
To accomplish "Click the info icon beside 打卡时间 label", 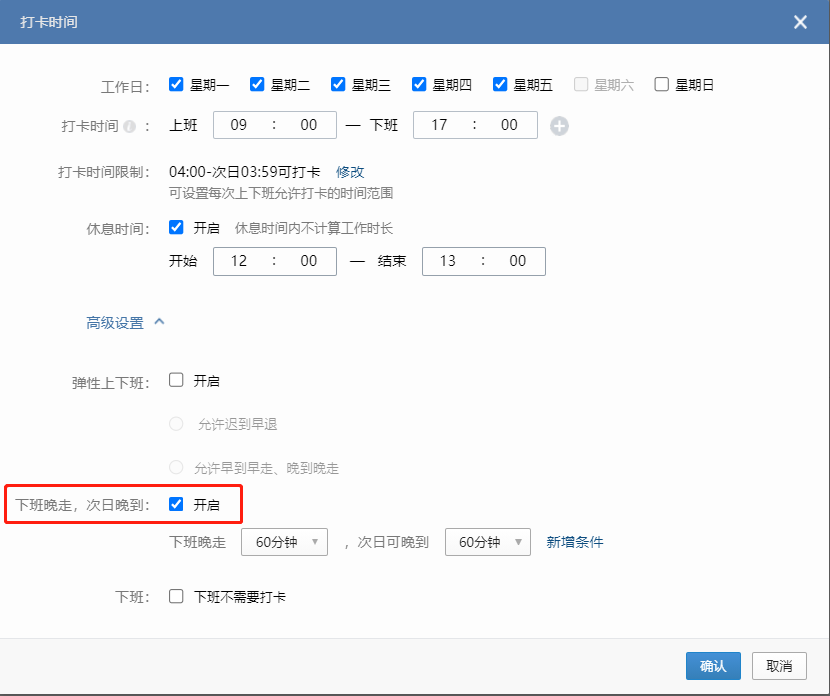I will tap(129, 126).
